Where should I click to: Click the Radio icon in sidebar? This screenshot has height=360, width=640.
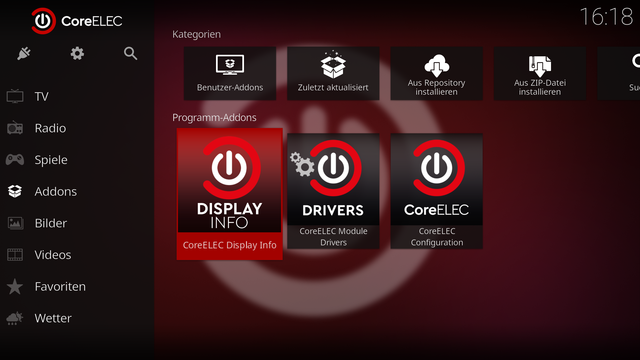(15, 128)
